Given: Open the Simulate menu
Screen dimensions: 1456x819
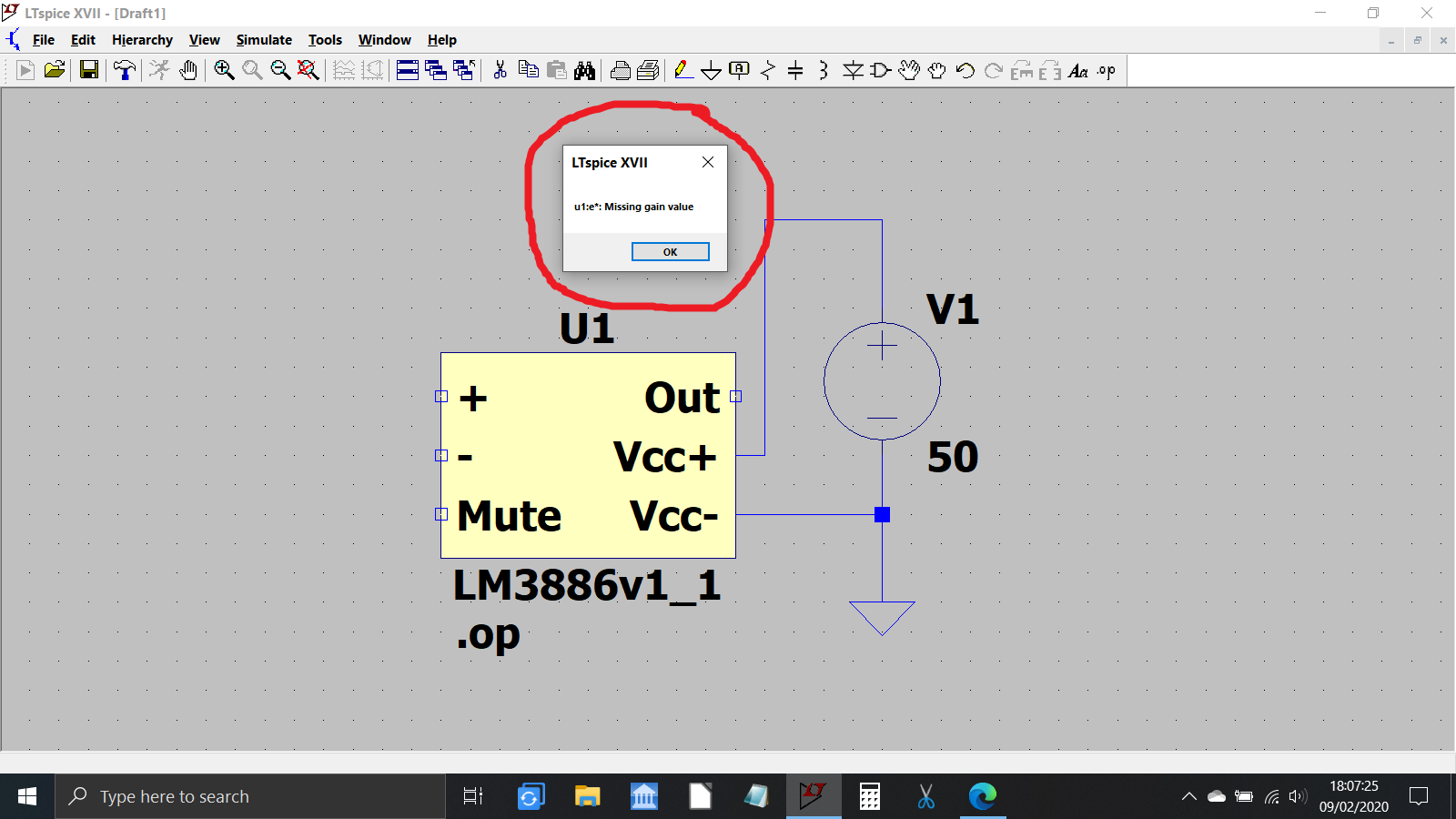Looking at the screenshot, I should click(x=264, y=40).
